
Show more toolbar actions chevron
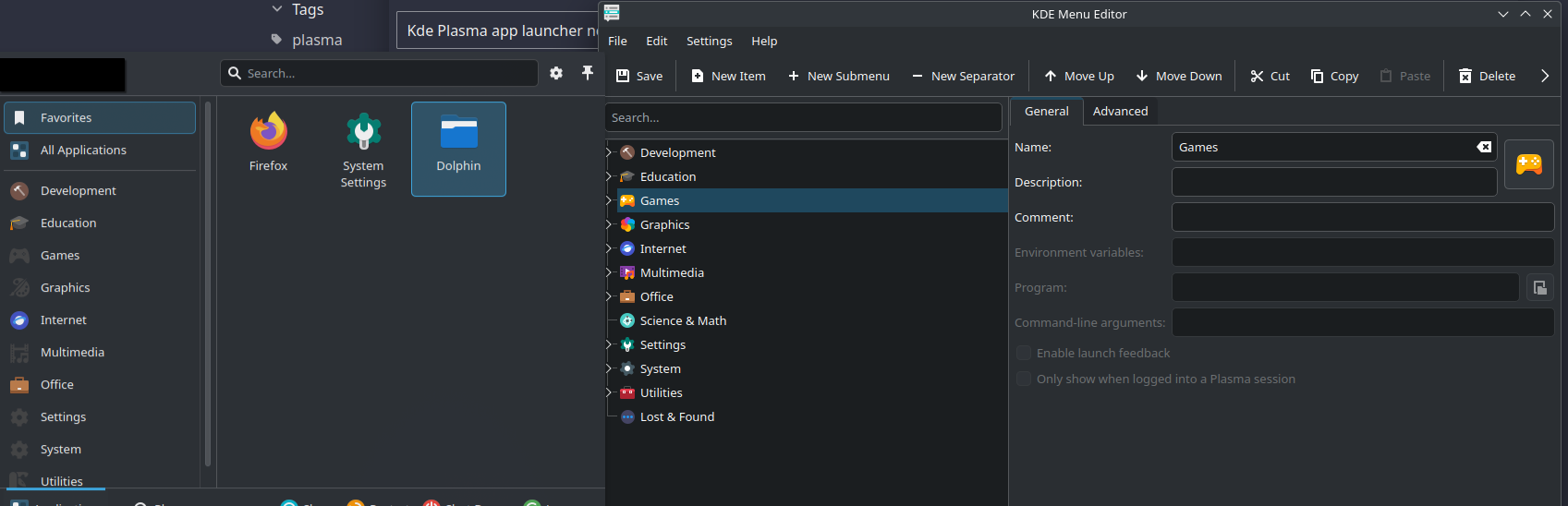coord(1545,76)
